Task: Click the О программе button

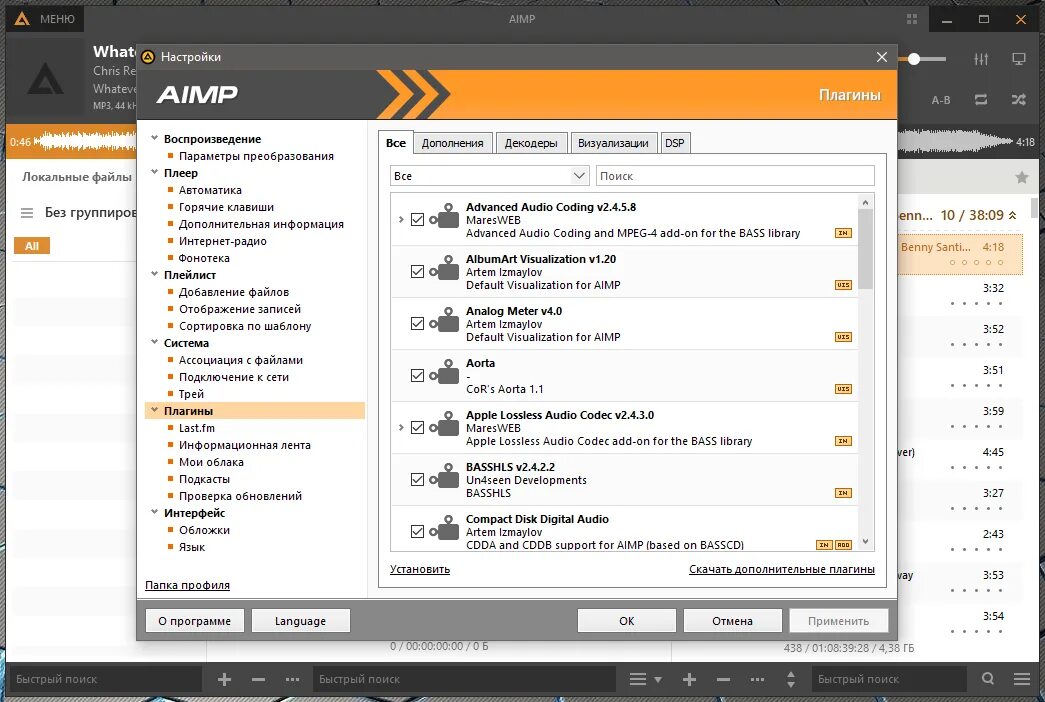Action: (195, 621)
